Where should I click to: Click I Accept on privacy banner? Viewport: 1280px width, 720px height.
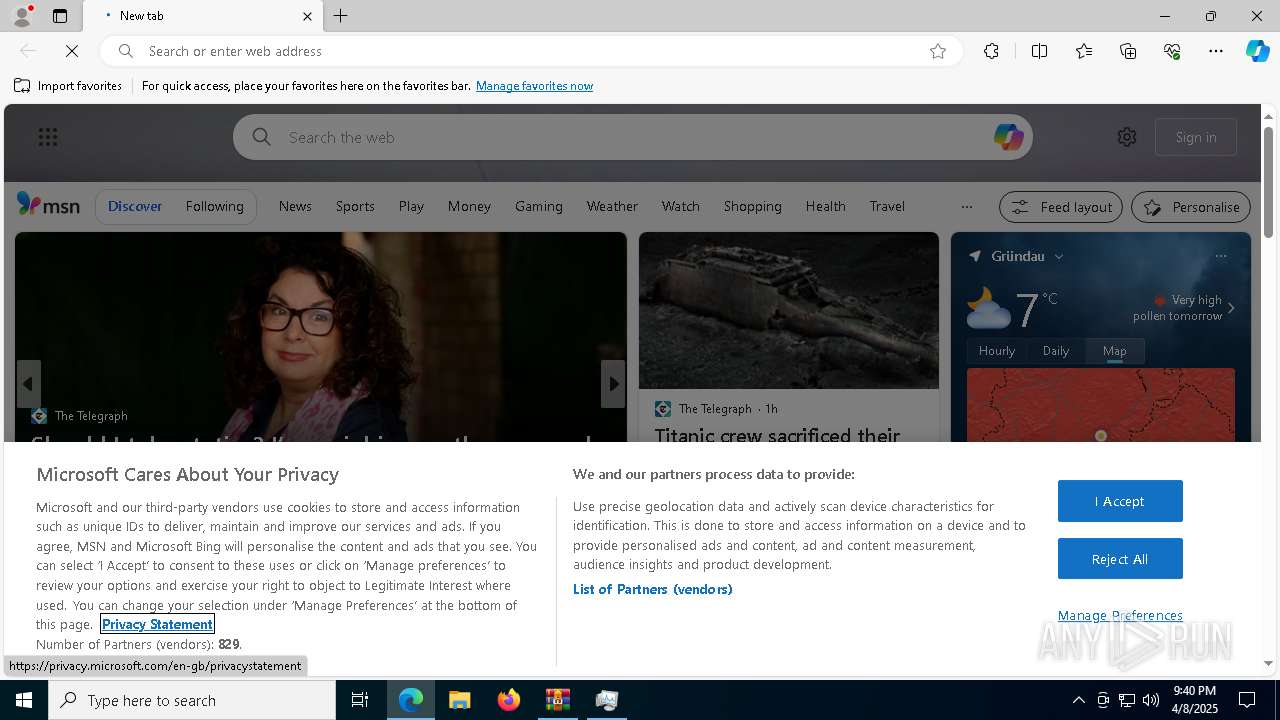[1120, 501]
